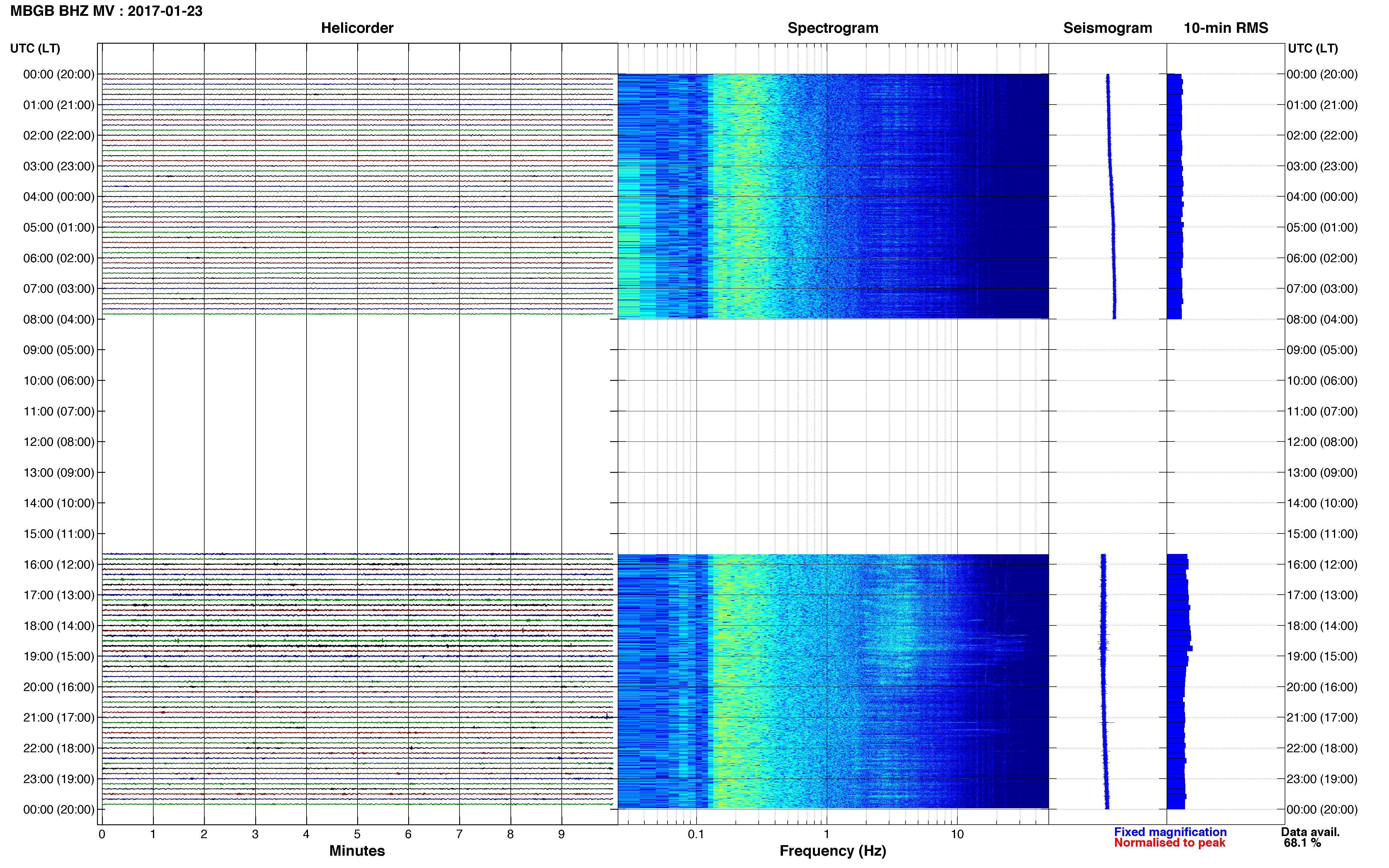1389x868 pixels.
Task: Click the '68.1 %' data availability value
Action: [x=1302, y=843]
